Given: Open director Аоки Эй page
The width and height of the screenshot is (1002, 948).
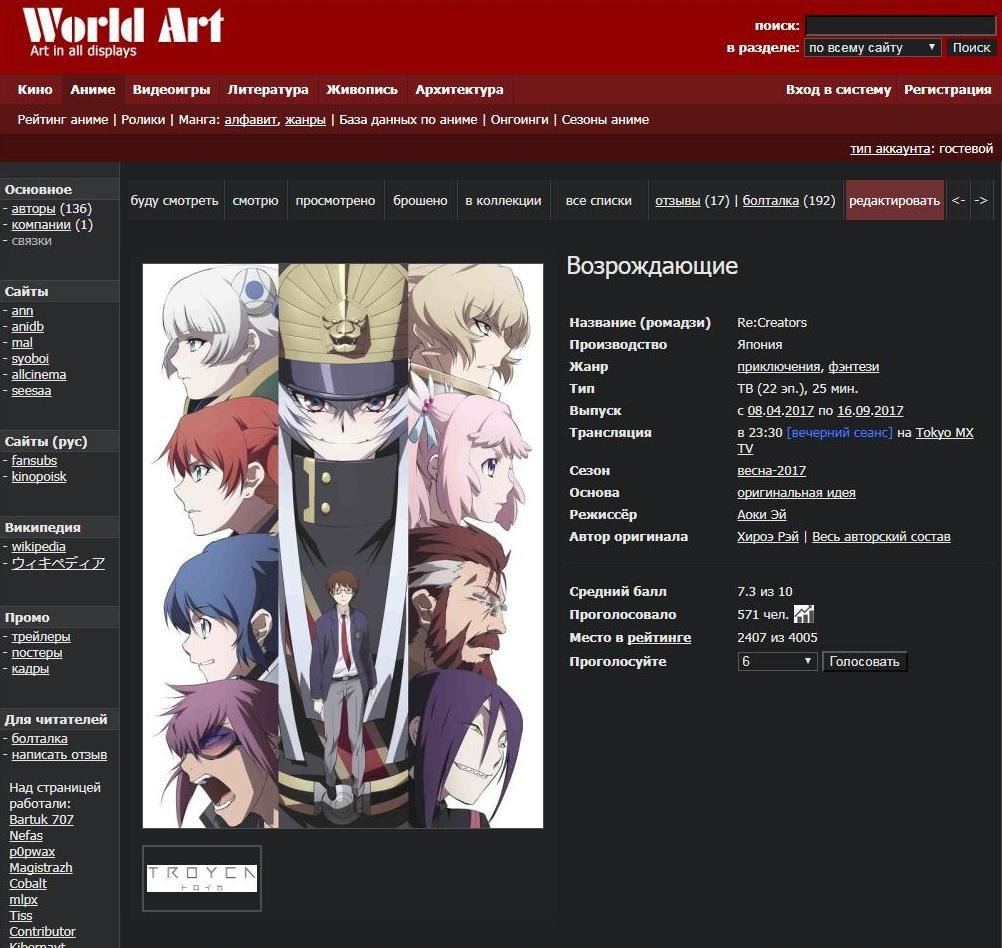Looking at the screenshot, I should 762,515.
